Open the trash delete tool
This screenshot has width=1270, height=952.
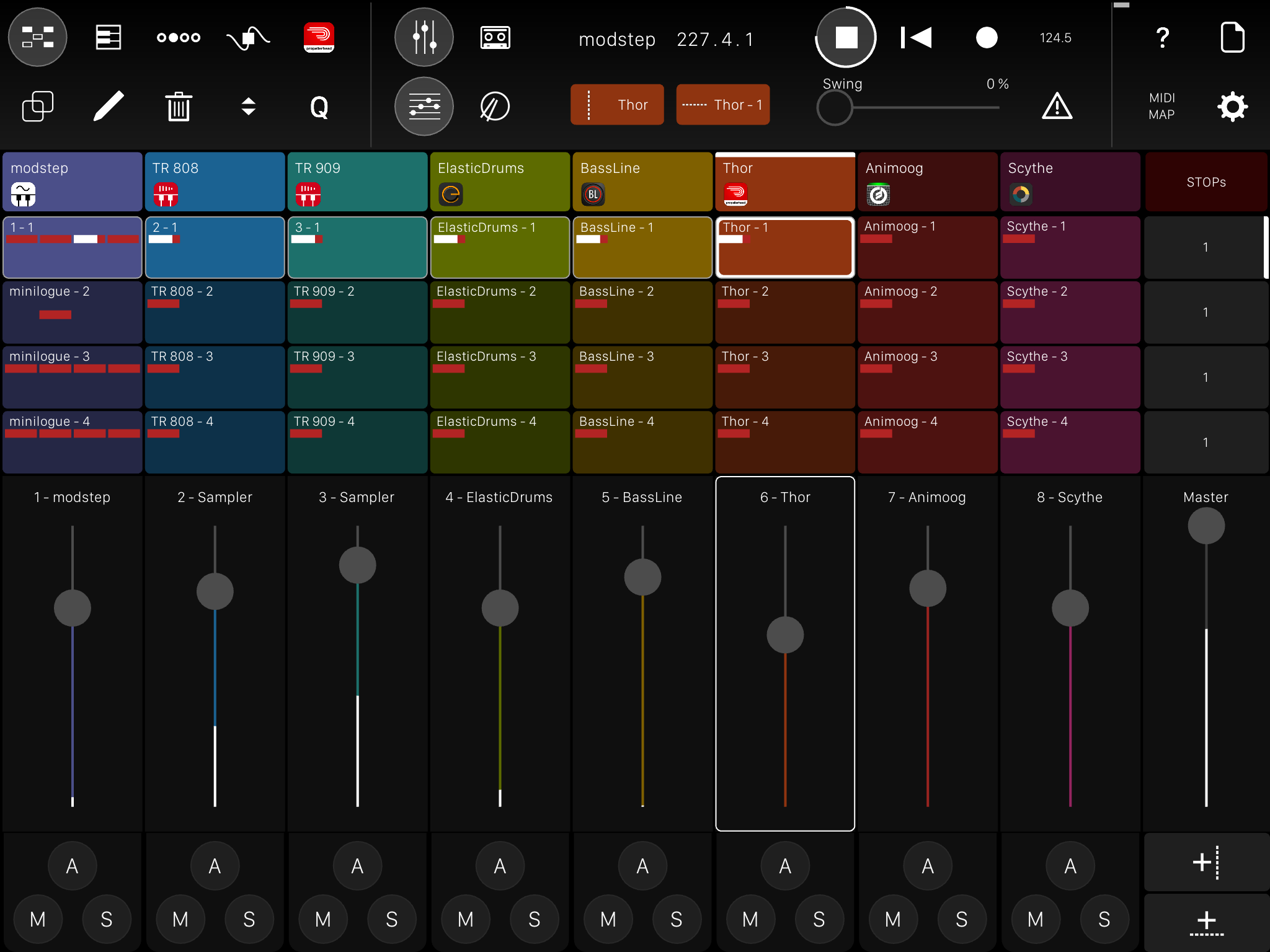coord(179,106)
